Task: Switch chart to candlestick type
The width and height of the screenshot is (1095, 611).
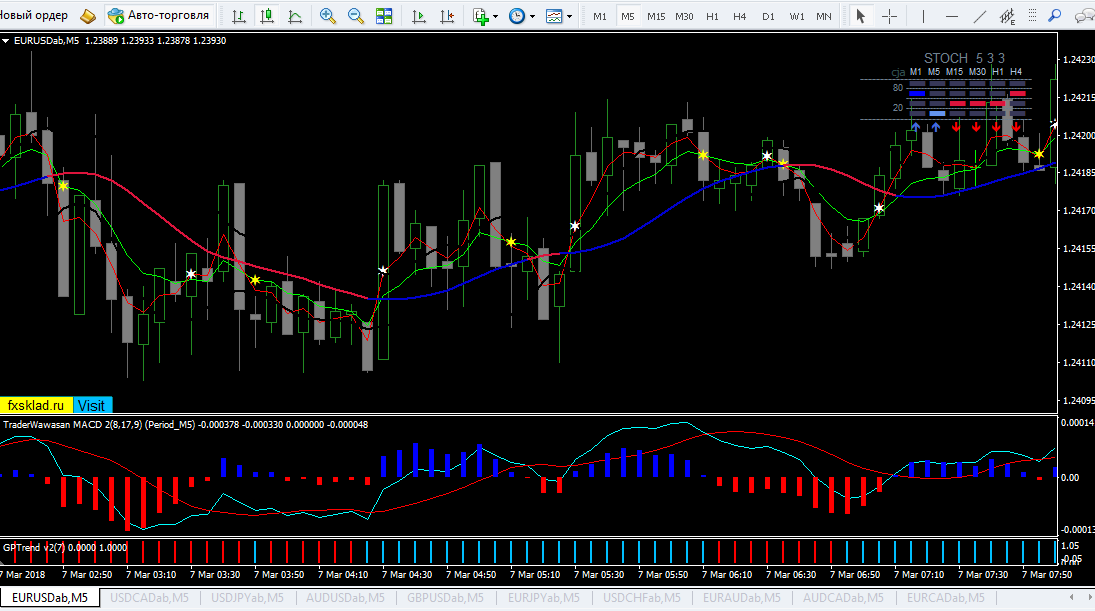Action: [x=267, y=15]
